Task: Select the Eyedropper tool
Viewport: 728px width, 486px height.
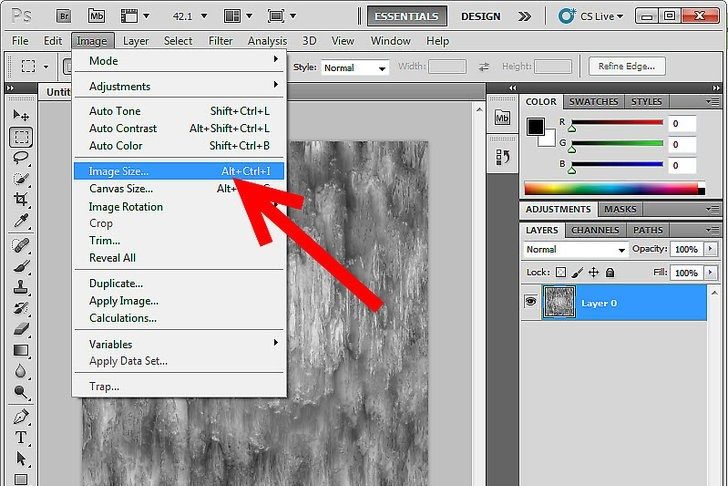Action: tap(21, 221)
